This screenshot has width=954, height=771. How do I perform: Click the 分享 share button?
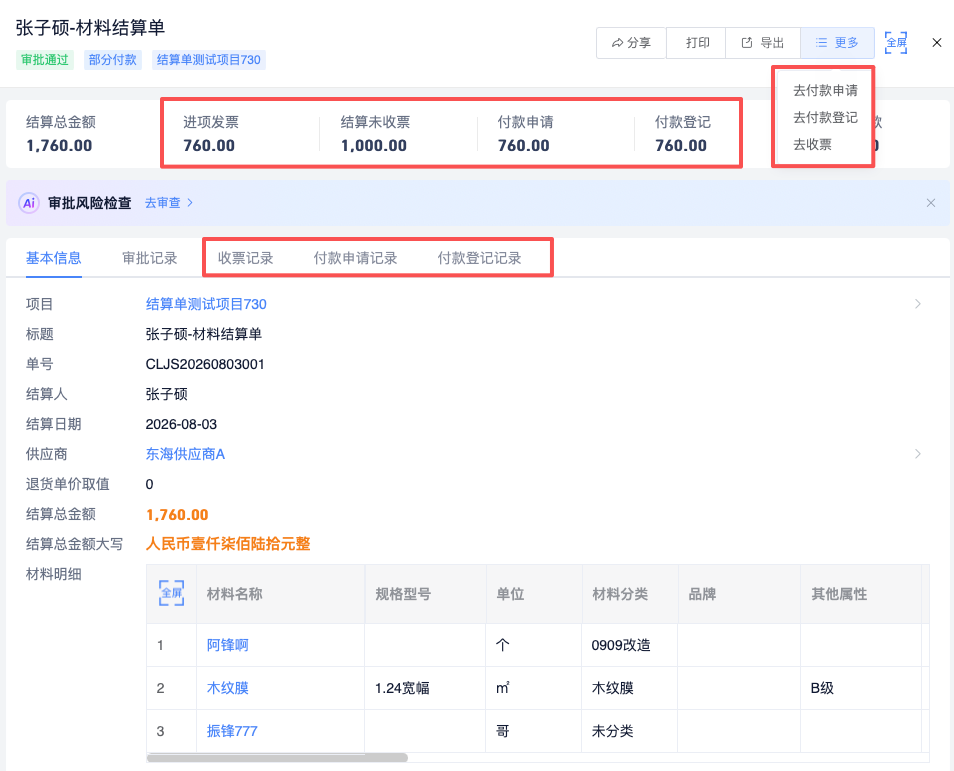[x=632, y=43]
